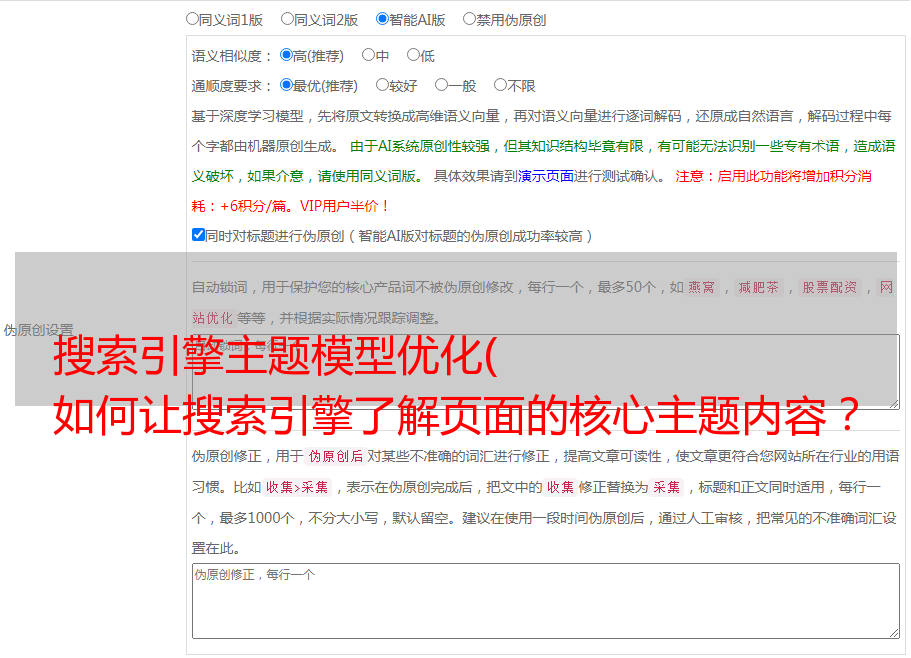Click the 伪原创修正 textarea resize handle
Image resolution: width=911 pixels, height=658 pixels.
894,633
